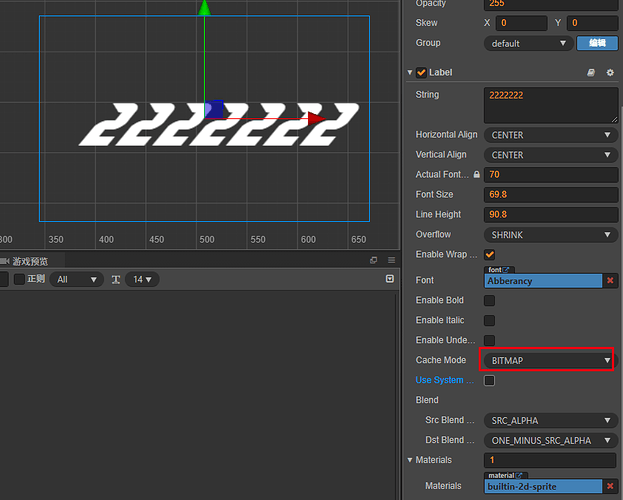
Task: Open the Group default dropdown
Action: click(x=528, y=43)
